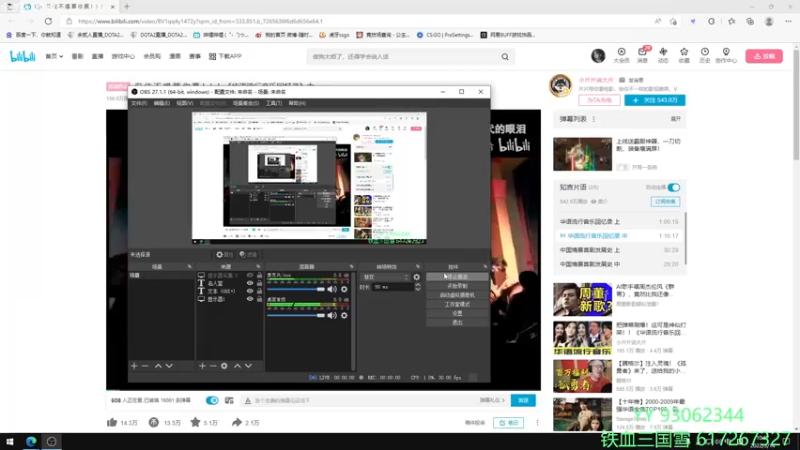Remove the selected source in OBS
The height and width of the screenshot is (450, 800).
point(213,366)
